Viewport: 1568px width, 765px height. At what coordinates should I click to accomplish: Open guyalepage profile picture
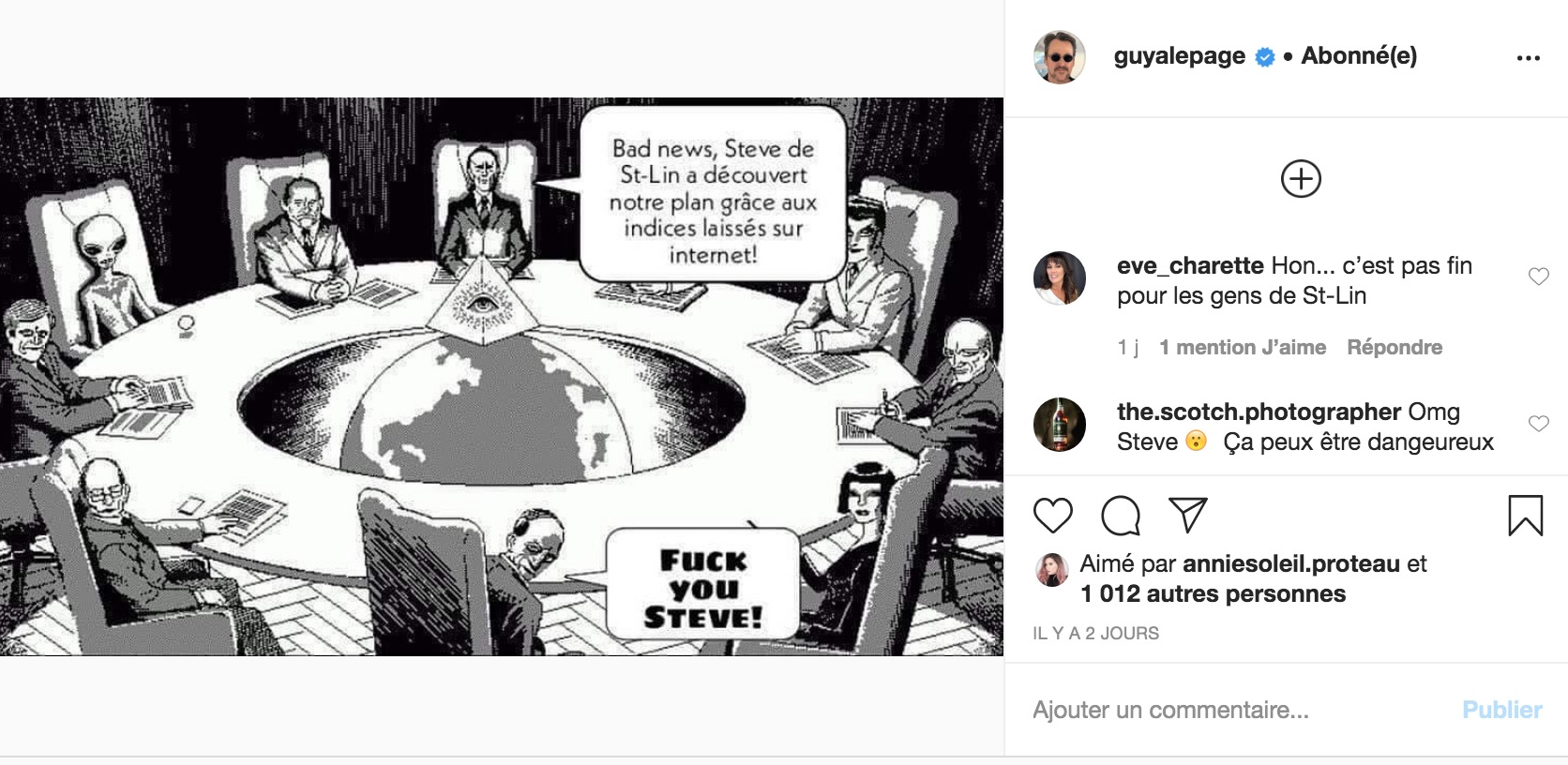1060,57
